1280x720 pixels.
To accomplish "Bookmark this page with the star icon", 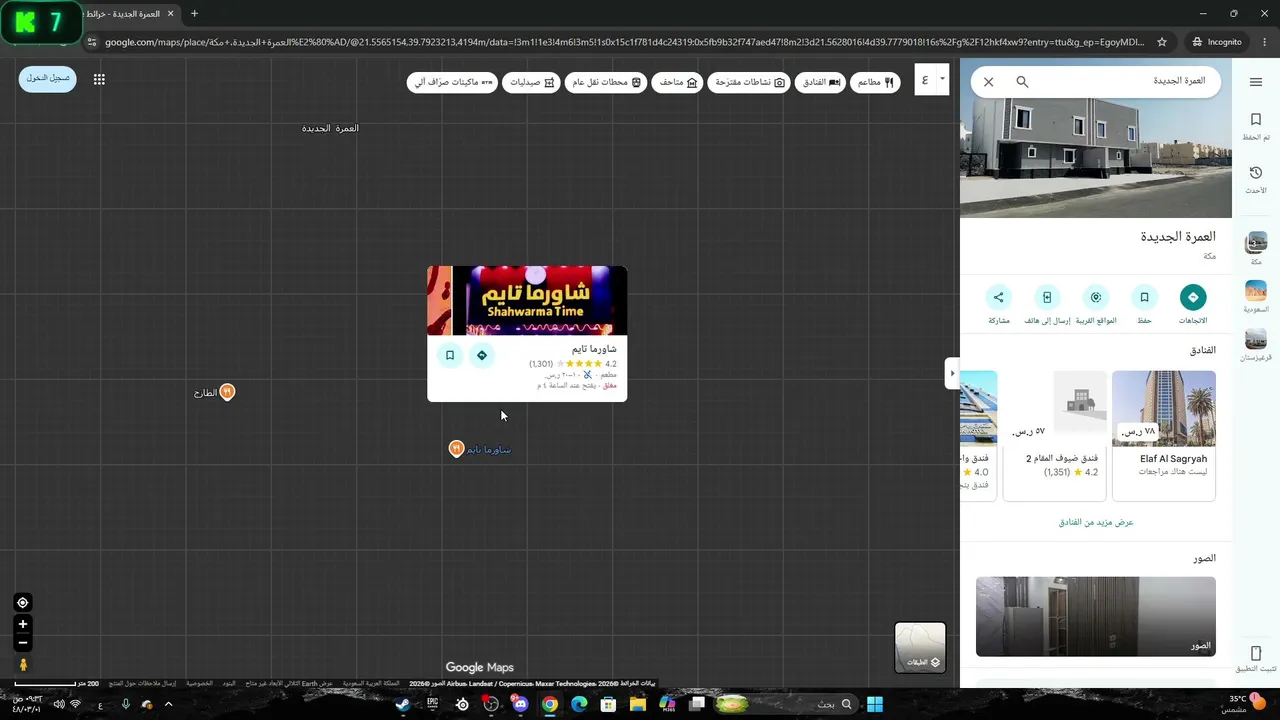I will tap(1162, 42).
